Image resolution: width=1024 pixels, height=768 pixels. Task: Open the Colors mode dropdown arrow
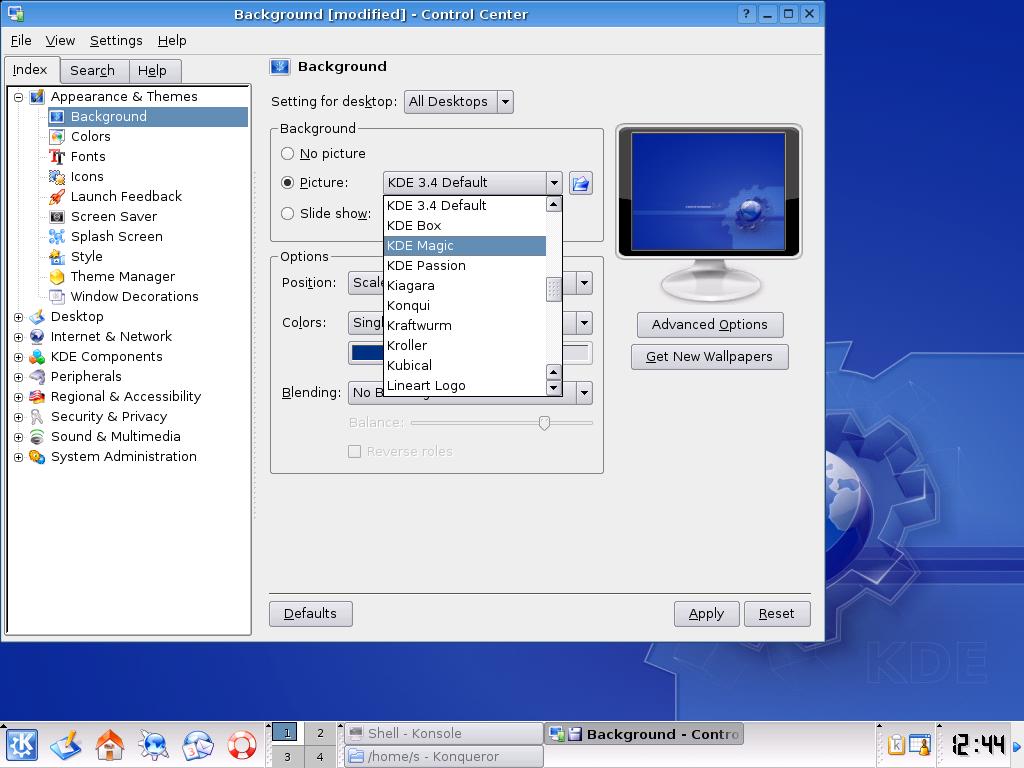(x=584, y=323)
